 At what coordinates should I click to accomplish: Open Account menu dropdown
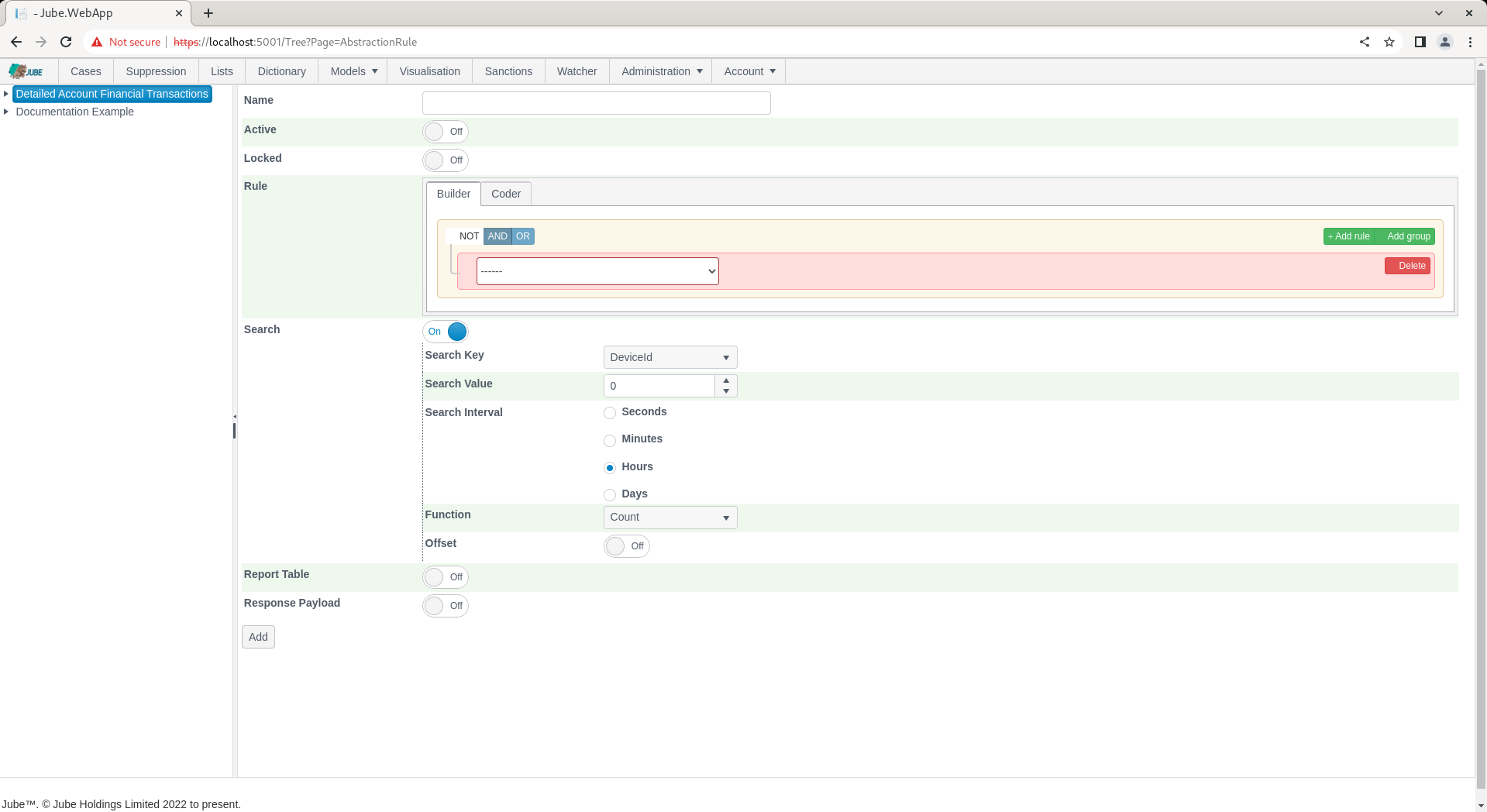coord(749,71)
